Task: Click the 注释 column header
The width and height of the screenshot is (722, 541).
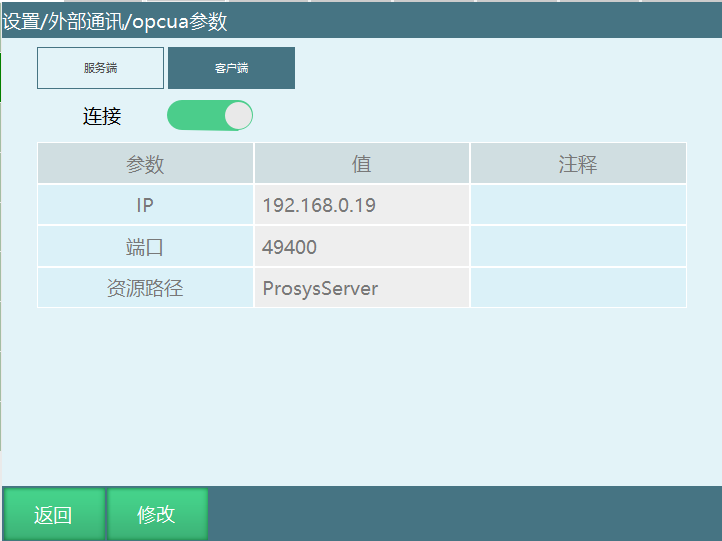Action: click(578, 164)
